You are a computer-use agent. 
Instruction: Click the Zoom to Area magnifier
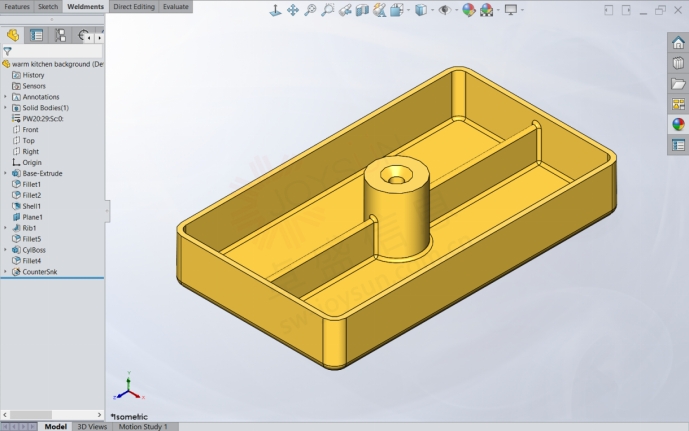pyautogui.click(x=327, y=10)
